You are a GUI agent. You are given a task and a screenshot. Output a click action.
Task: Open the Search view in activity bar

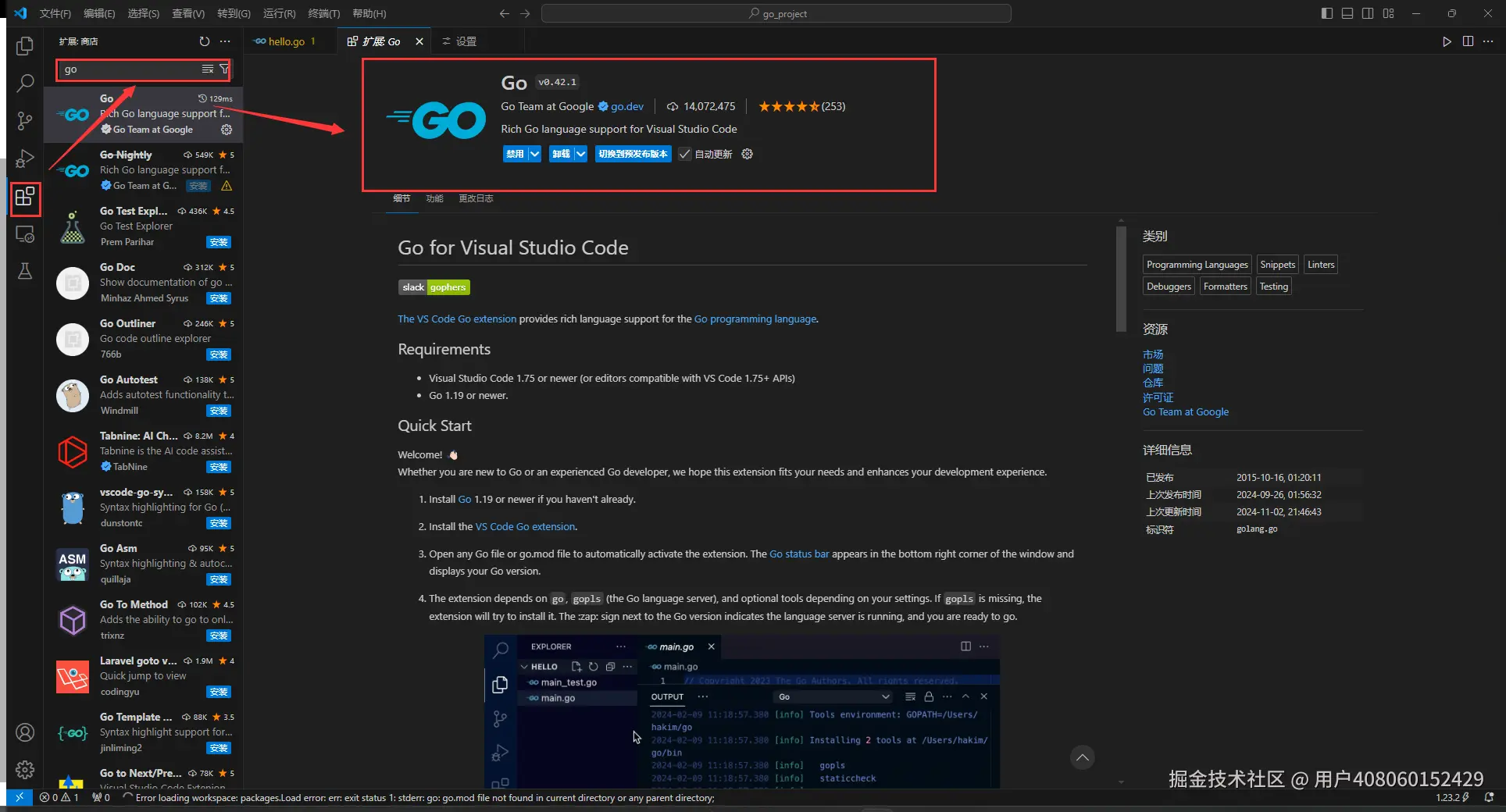25,83
